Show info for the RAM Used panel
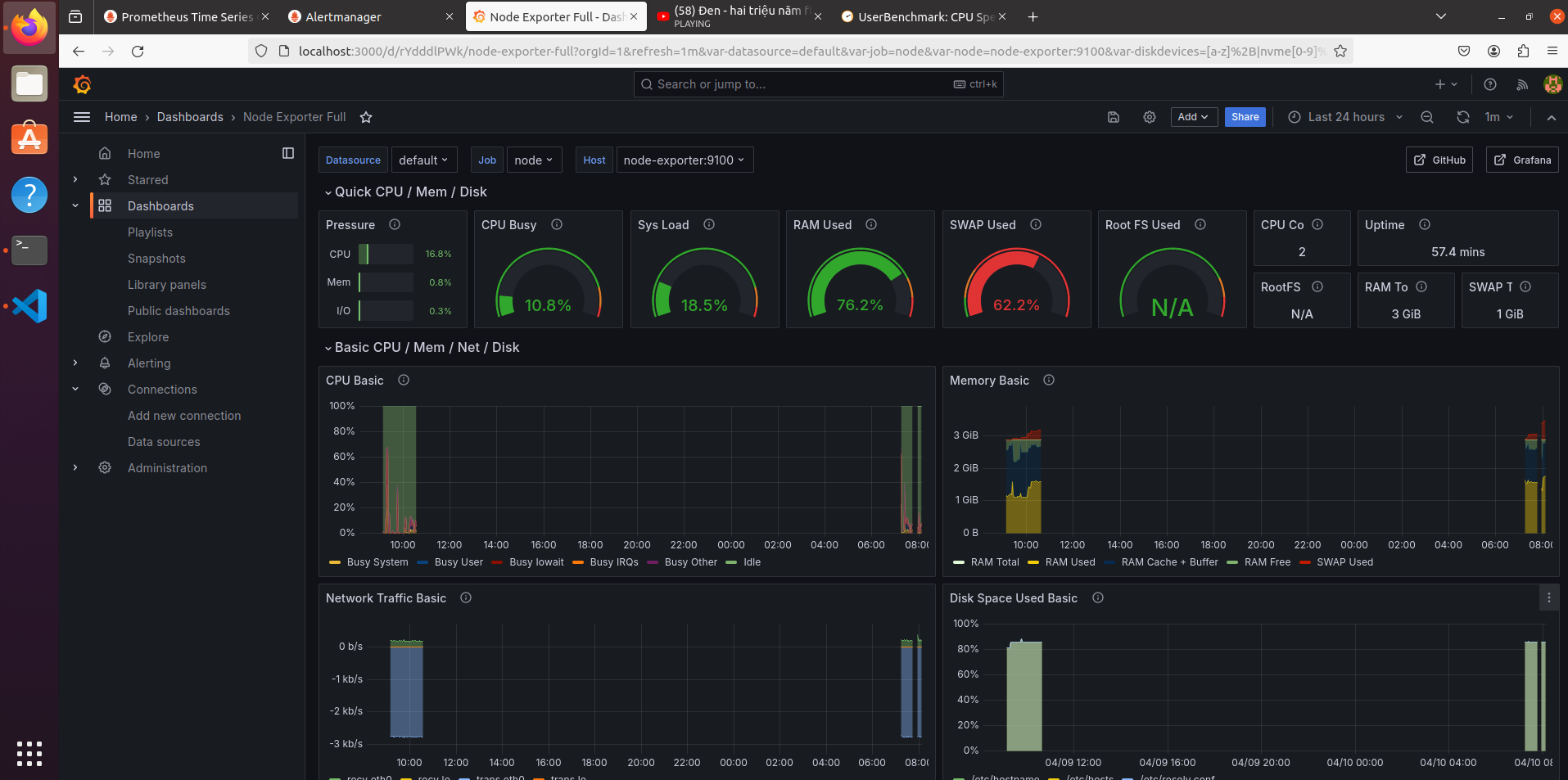The image size is (1568, 780). tap(871, 224)
